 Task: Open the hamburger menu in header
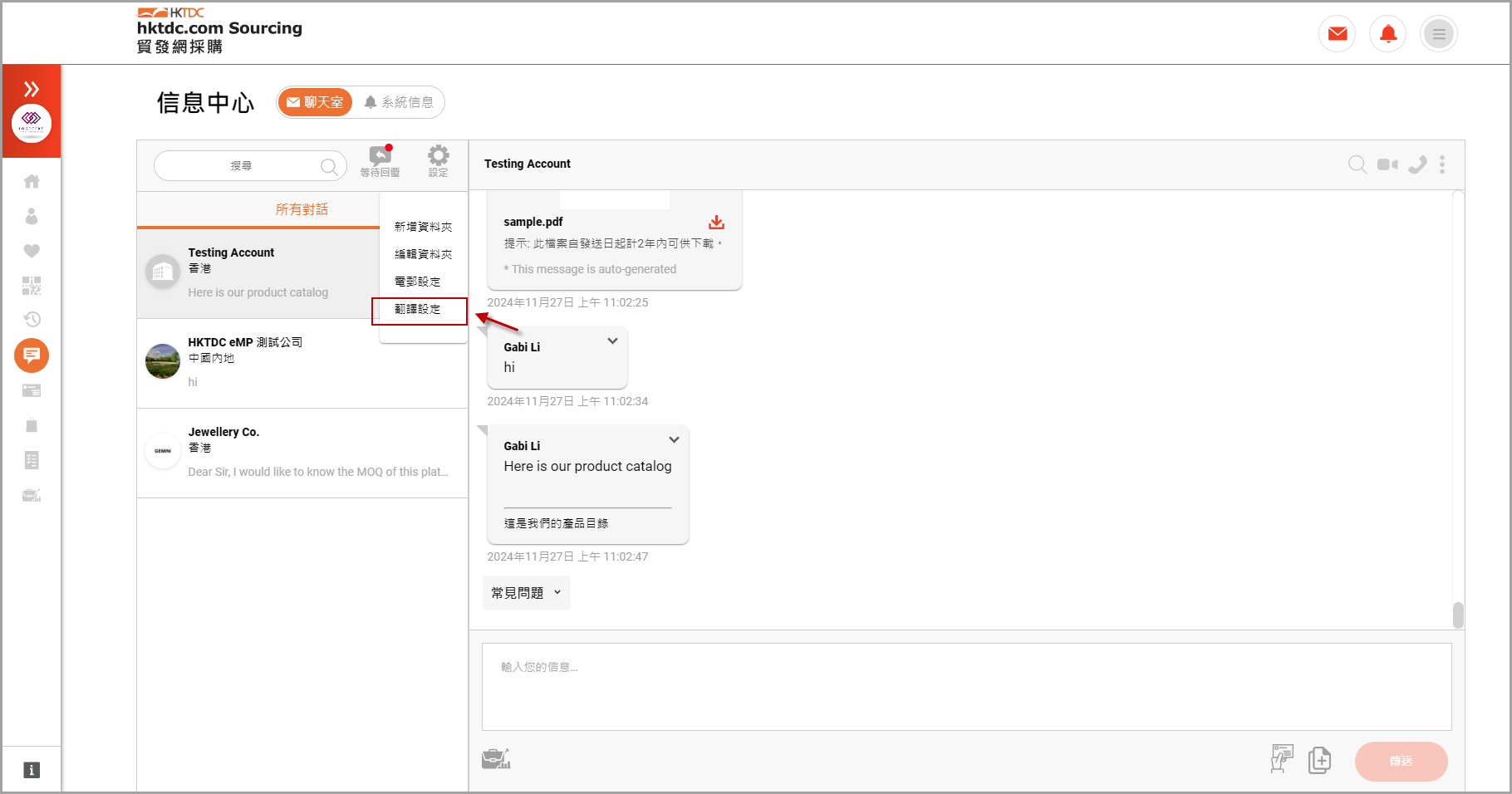click(x=1439, y=34)
